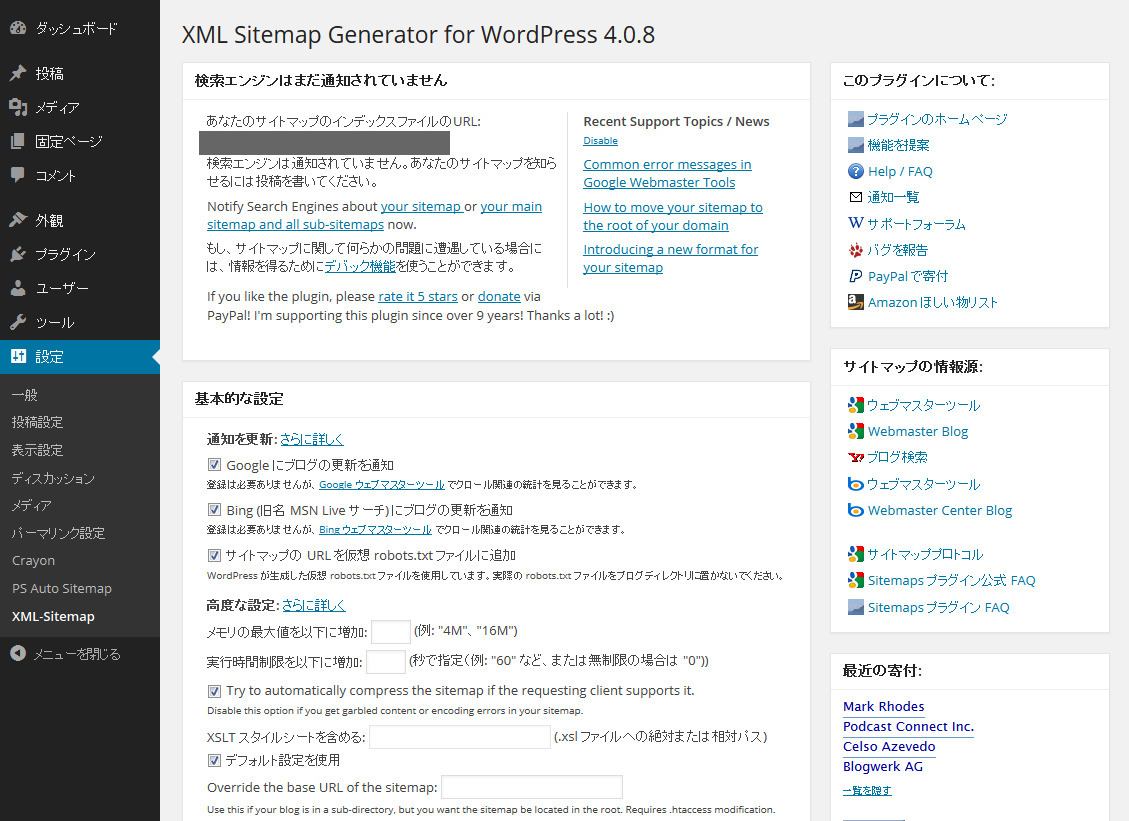Click the plug icon next to プラグイン
This screenshot has width=1129, height=821.
(18, 254)
